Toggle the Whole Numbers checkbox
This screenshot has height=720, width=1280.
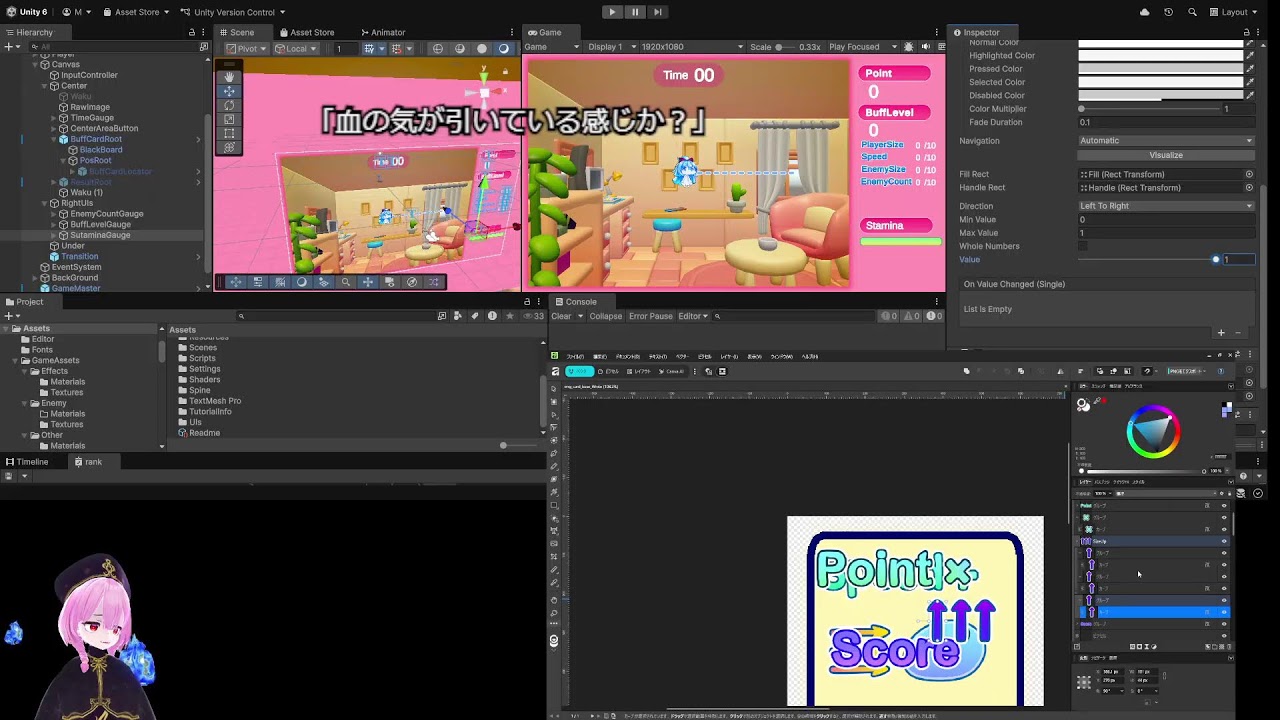(x=1082, y=246)
